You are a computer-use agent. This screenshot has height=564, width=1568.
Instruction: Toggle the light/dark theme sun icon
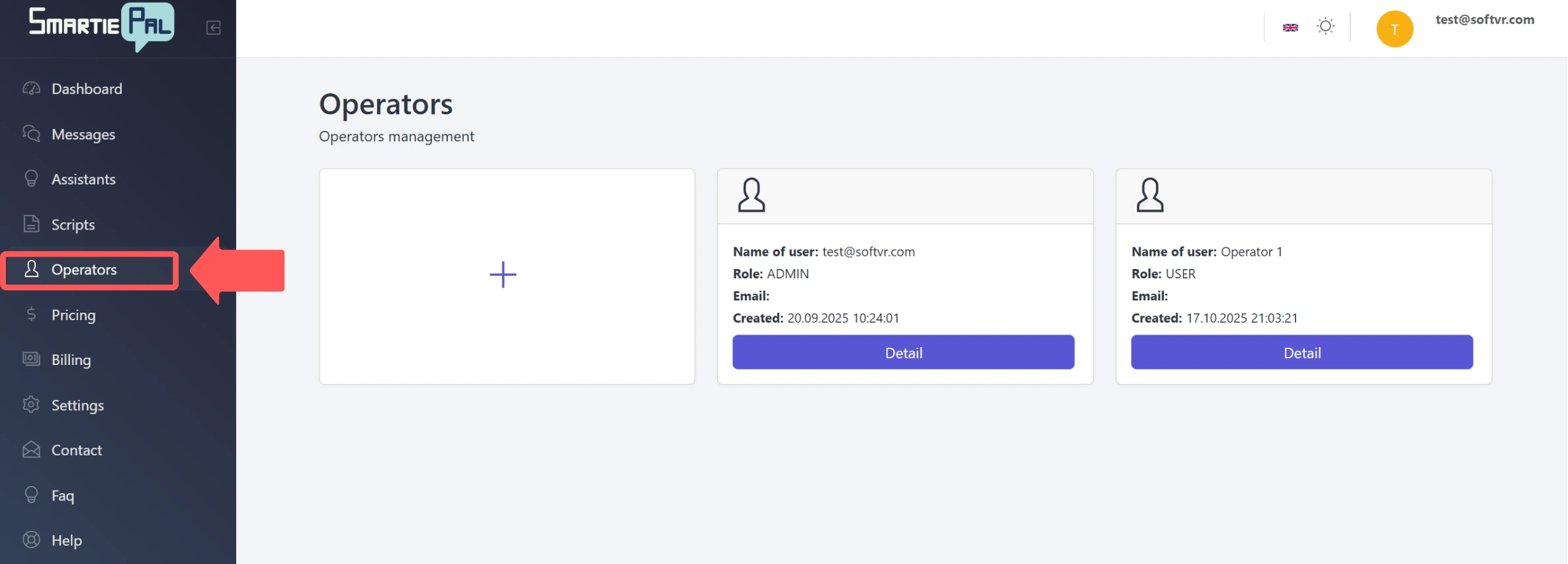pyautogui.click(x=1325, y=26)
